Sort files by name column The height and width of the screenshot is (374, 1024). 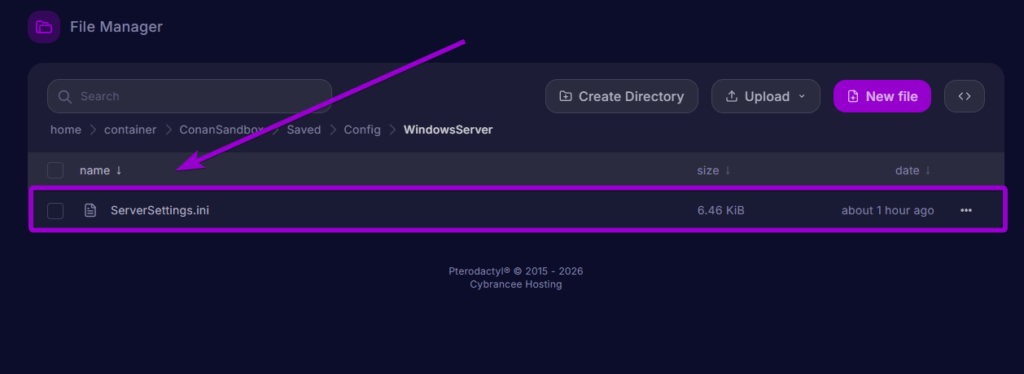pyautogui.click(x=101, y=170)
